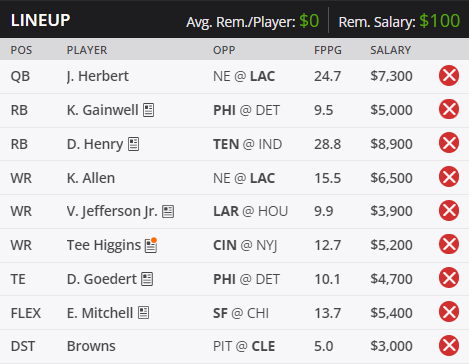Click J. Herbert player name
The width and height of the screenshot is (469, 364).
98,76
